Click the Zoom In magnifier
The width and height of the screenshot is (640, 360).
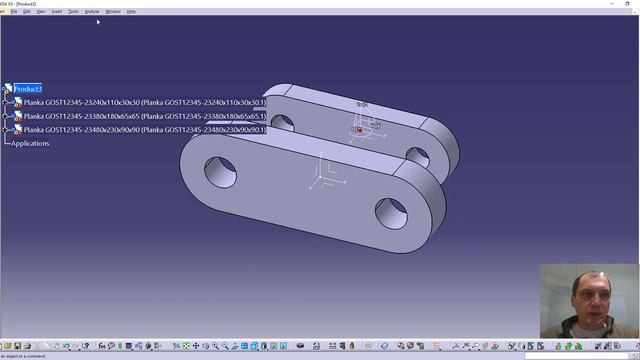pyautogui.click(x=216, y=346)
